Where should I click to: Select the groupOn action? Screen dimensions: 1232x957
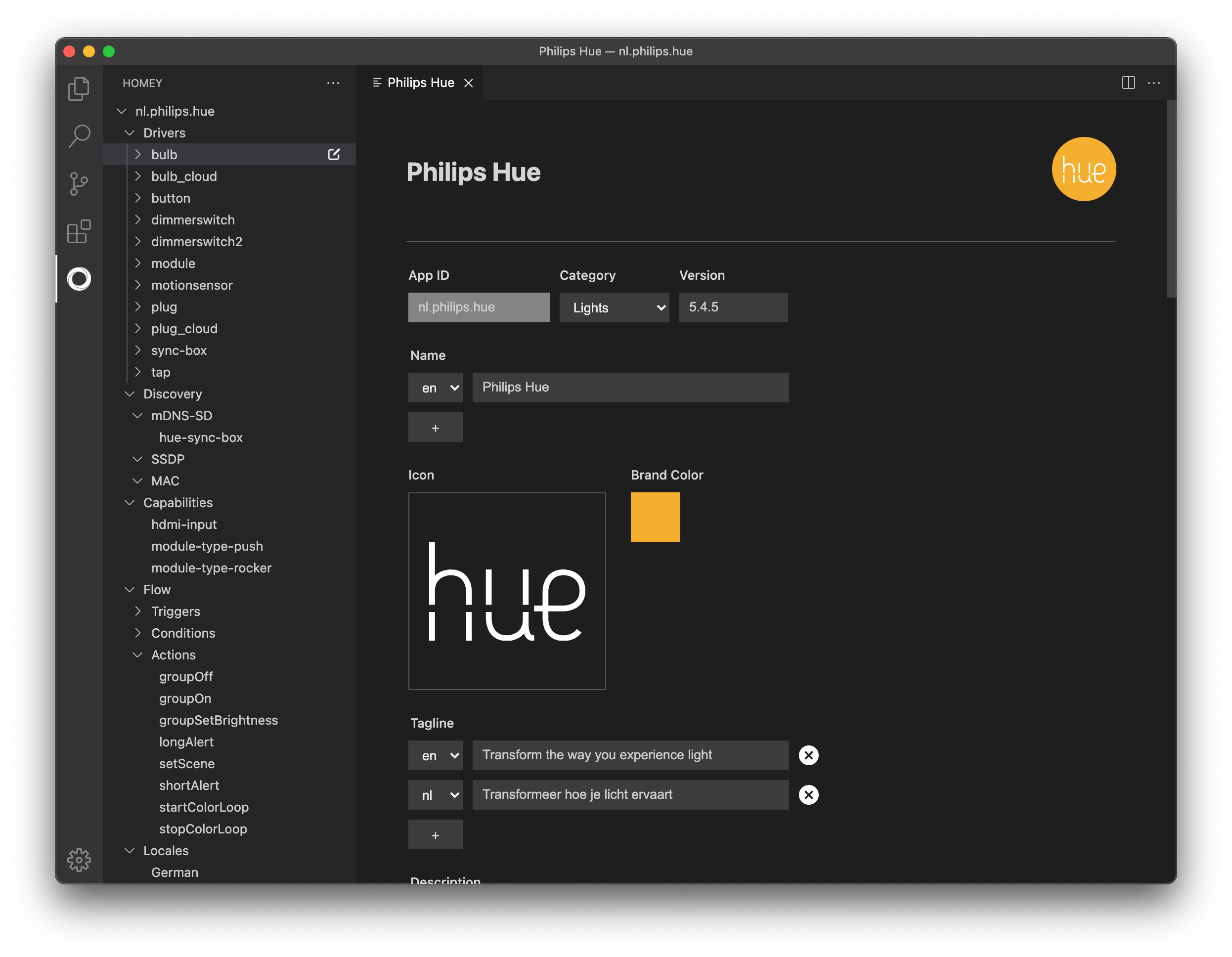[185, 698]
